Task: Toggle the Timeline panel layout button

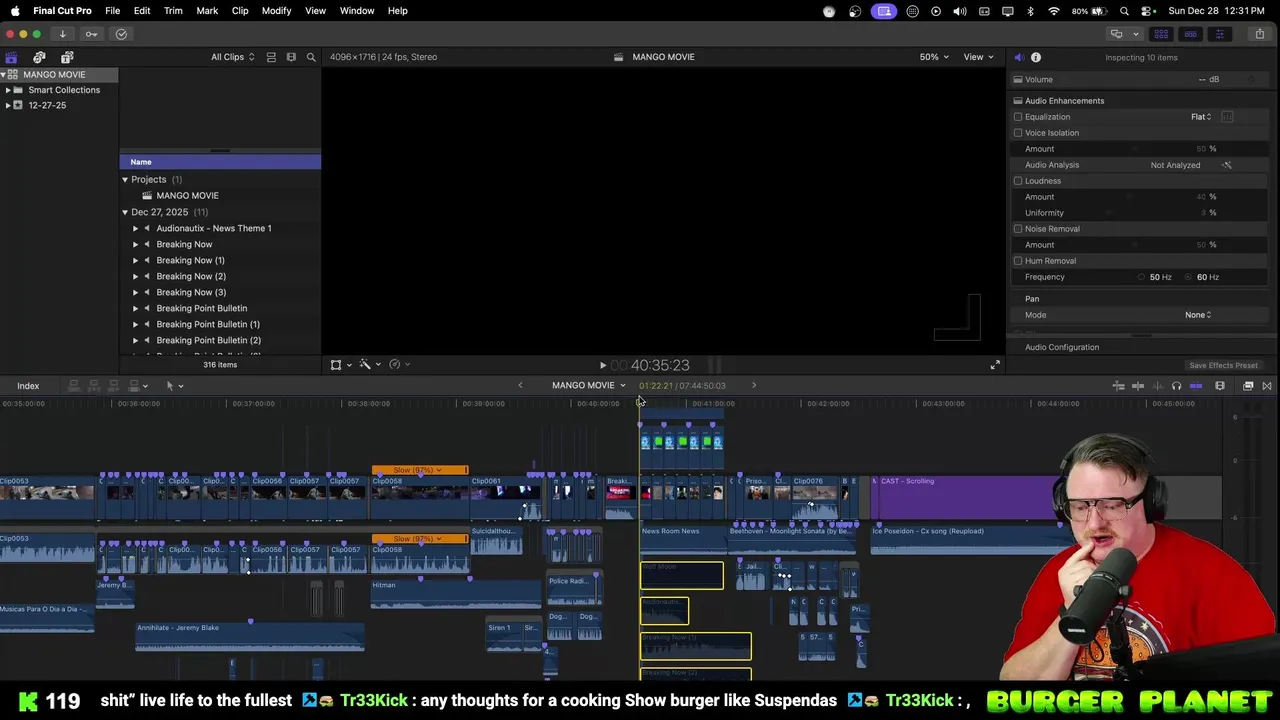Action: coord(1190,34)
